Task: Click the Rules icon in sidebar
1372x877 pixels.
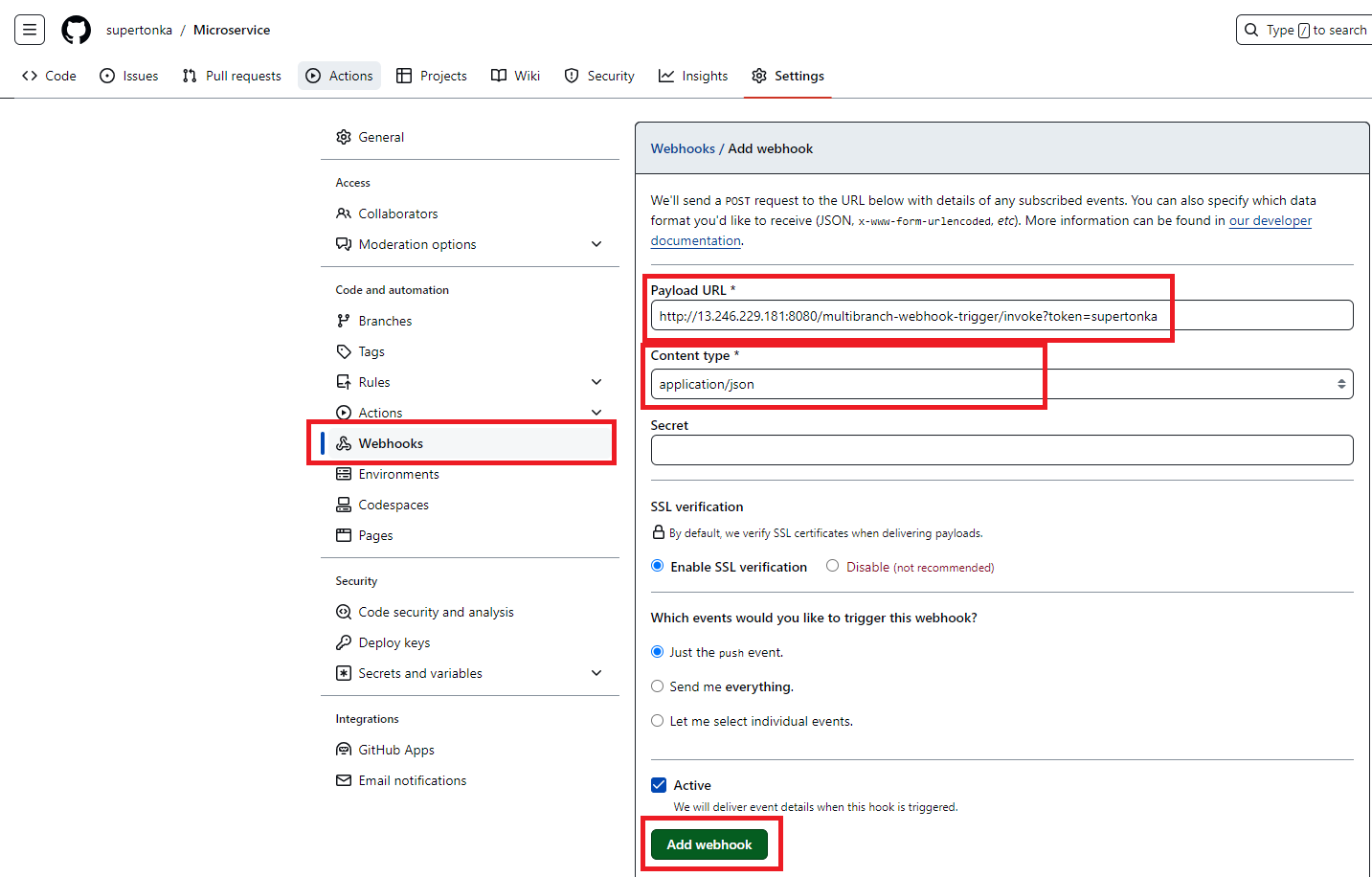Action: (x=344, y=382)
